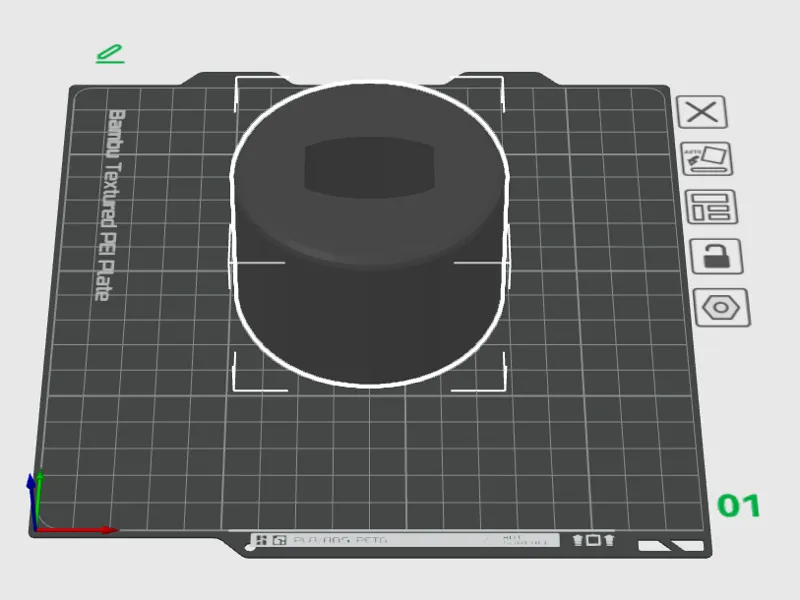Select the dark cylinder model on the plate

[369, 235]
